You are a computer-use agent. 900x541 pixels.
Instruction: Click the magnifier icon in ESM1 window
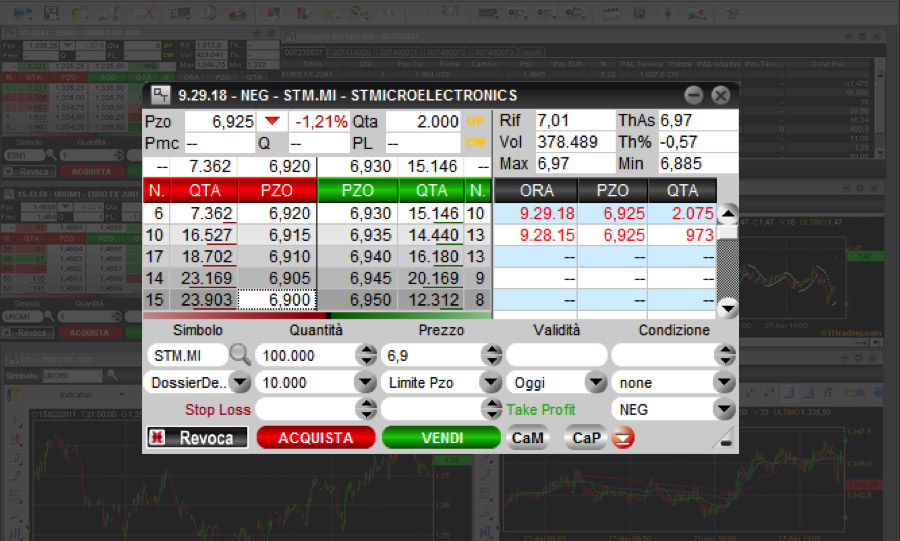click(51, 155)
